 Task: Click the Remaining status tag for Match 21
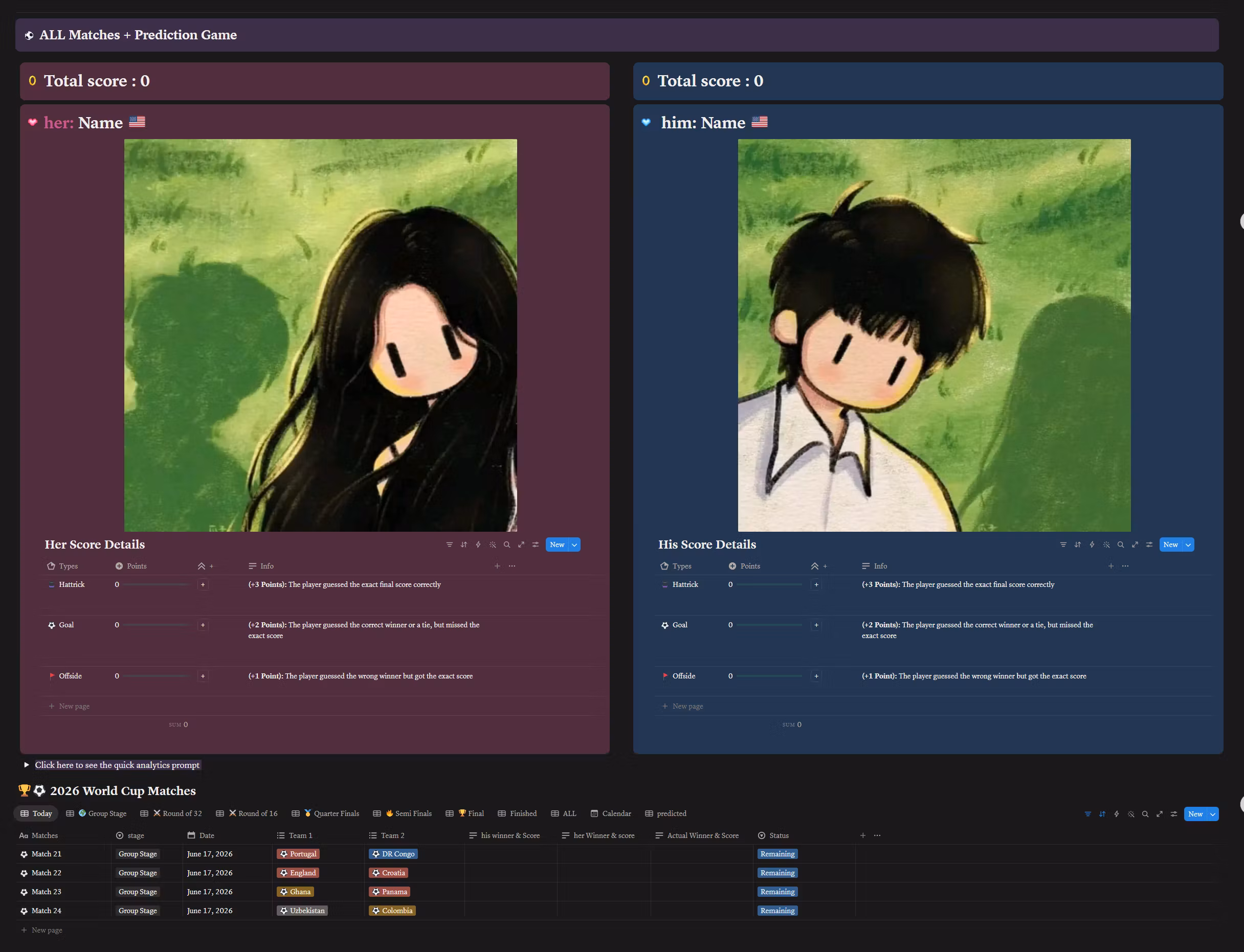click(x=777, y=854)
